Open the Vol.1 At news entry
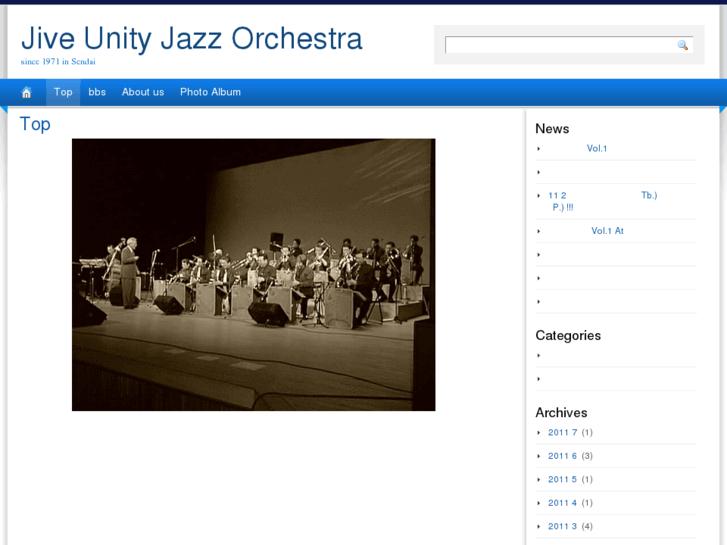Viewport: 727px width, 545px height. 607,231
